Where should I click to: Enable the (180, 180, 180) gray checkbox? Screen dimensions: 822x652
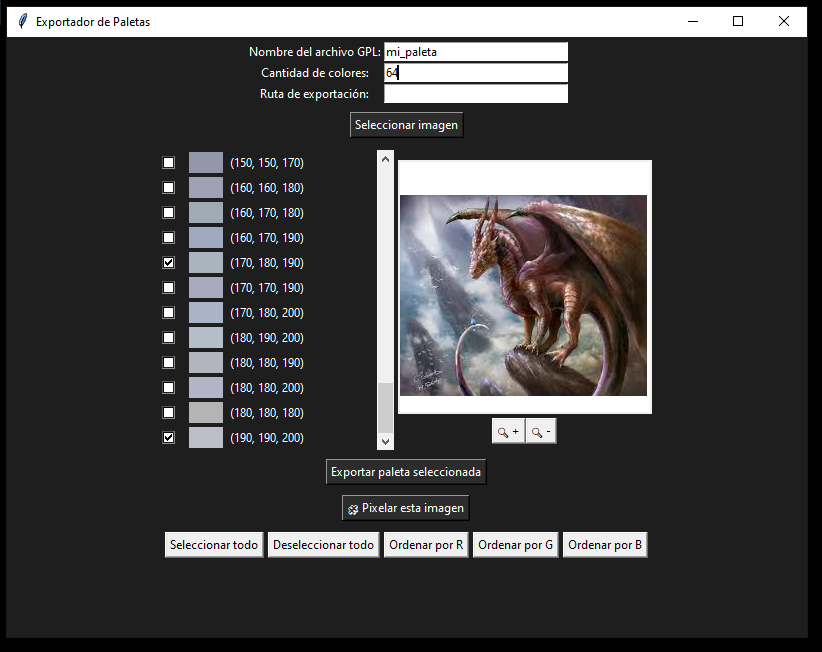pos(168,412)
